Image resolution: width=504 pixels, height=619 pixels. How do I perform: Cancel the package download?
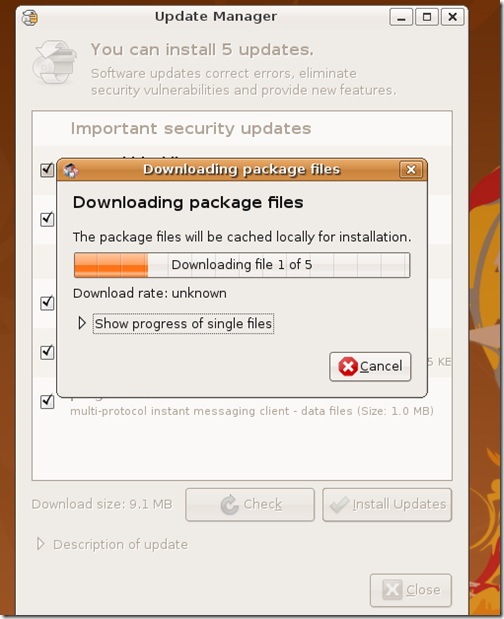tap(370, 367)
